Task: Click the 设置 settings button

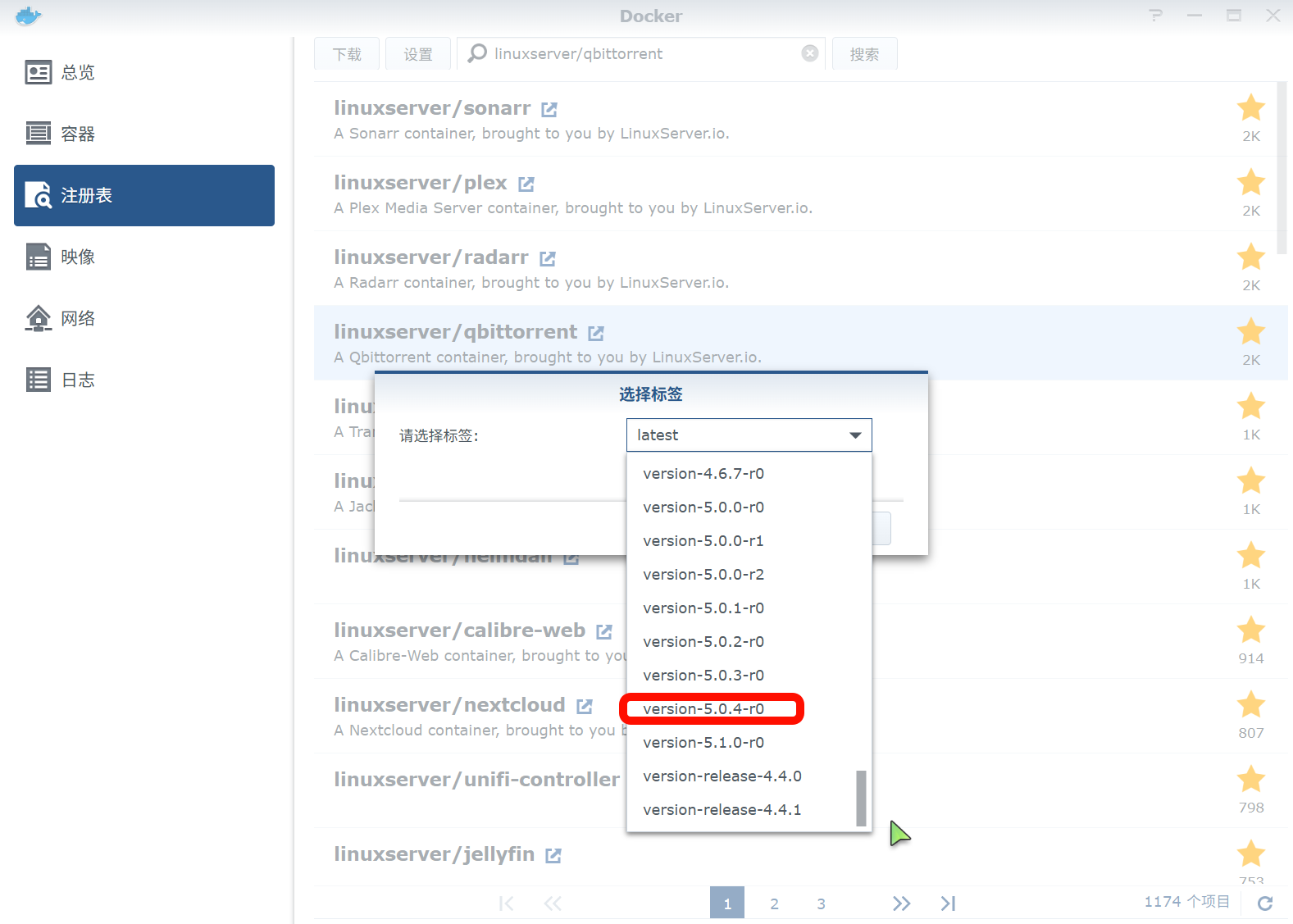Action: click(x=418, y=54)
